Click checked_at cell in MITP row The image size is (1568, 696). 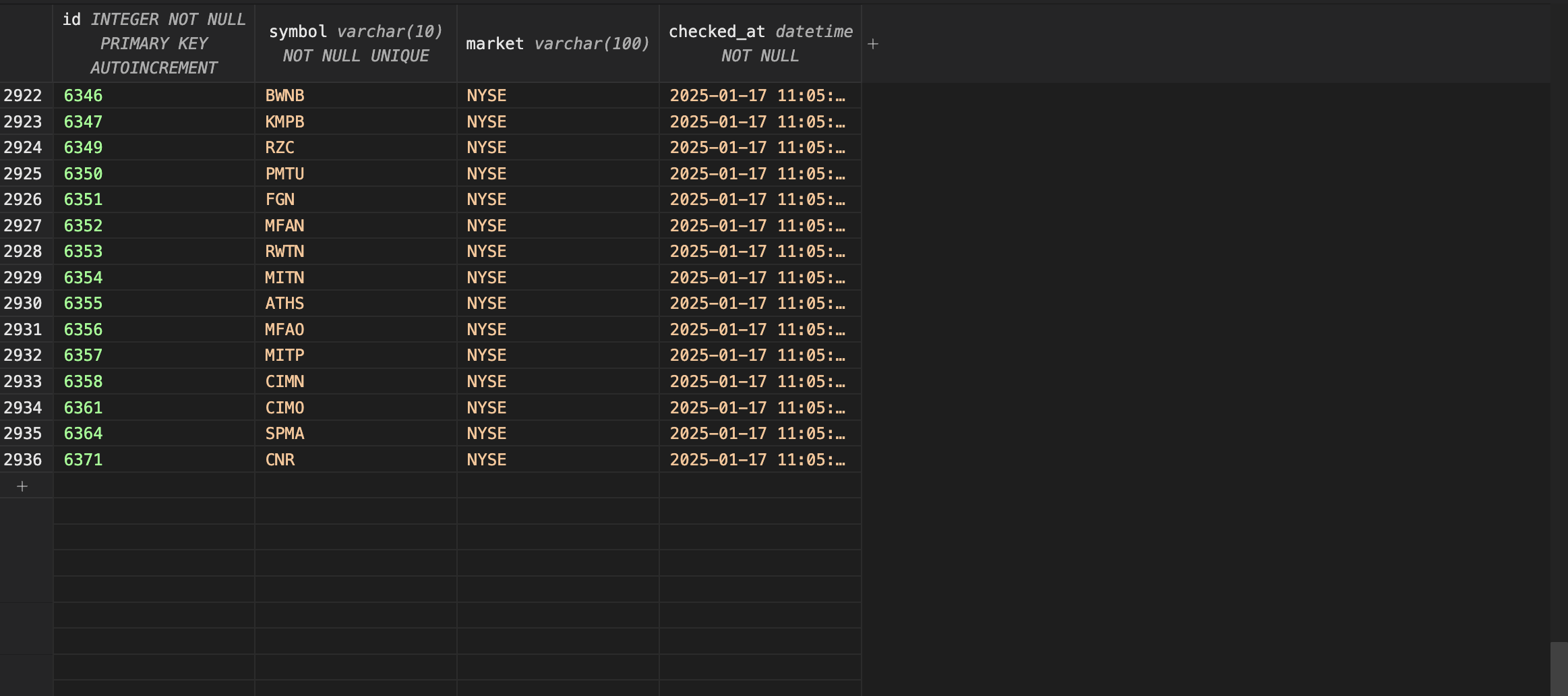tap(760, 355)
